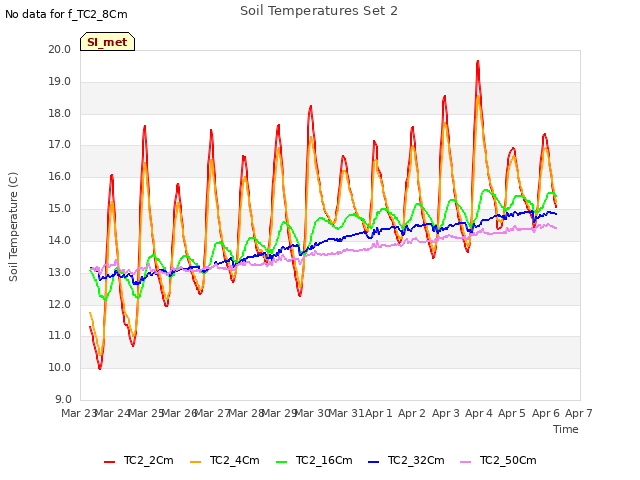Image resolution: width=640 pixels, height=480 pixels.
Task: Click the Apr 4 x-axis date label
Action: point(479,413)
